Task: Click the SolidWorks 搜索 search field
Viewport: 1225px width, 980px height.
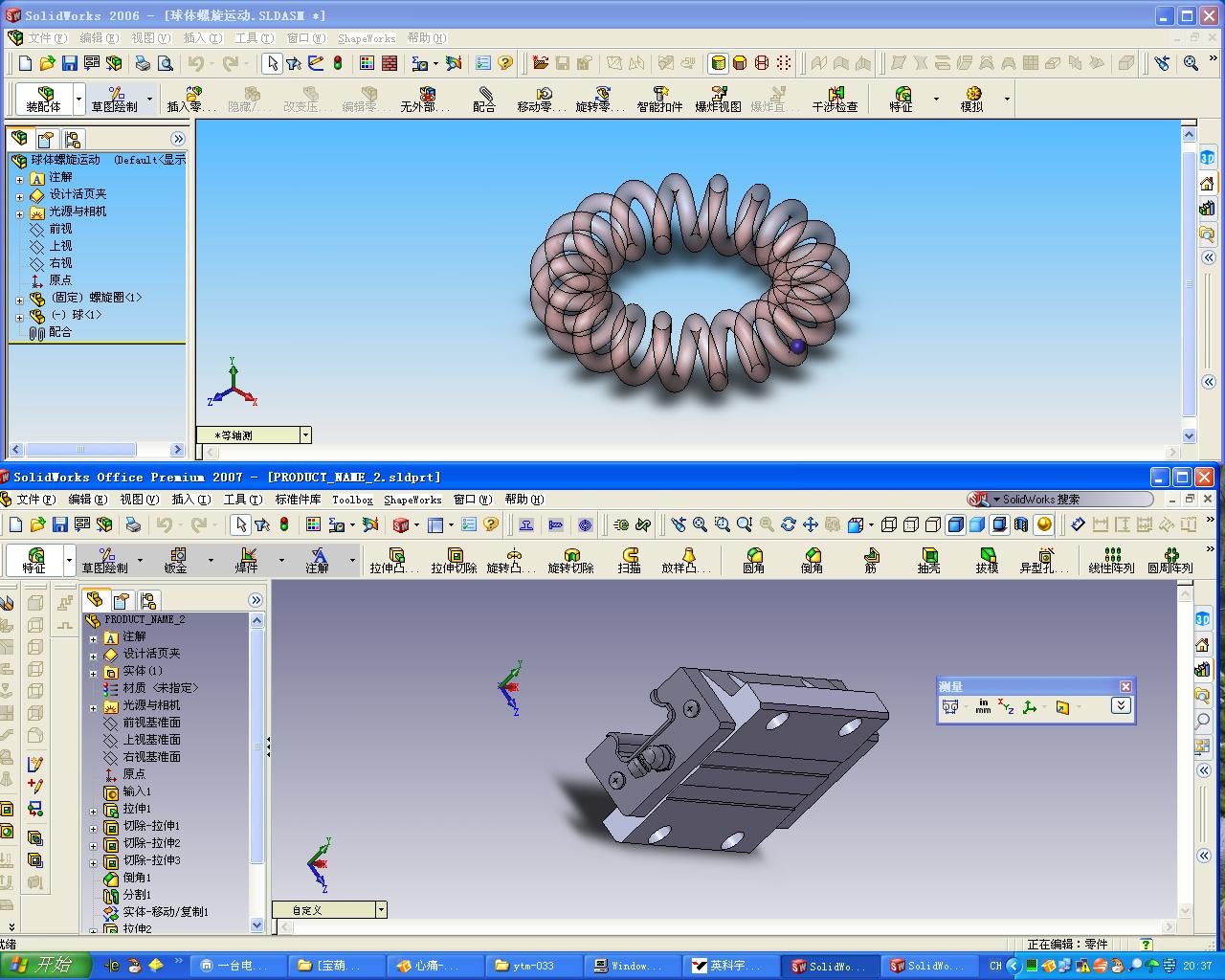Action: click(1060, 500)
